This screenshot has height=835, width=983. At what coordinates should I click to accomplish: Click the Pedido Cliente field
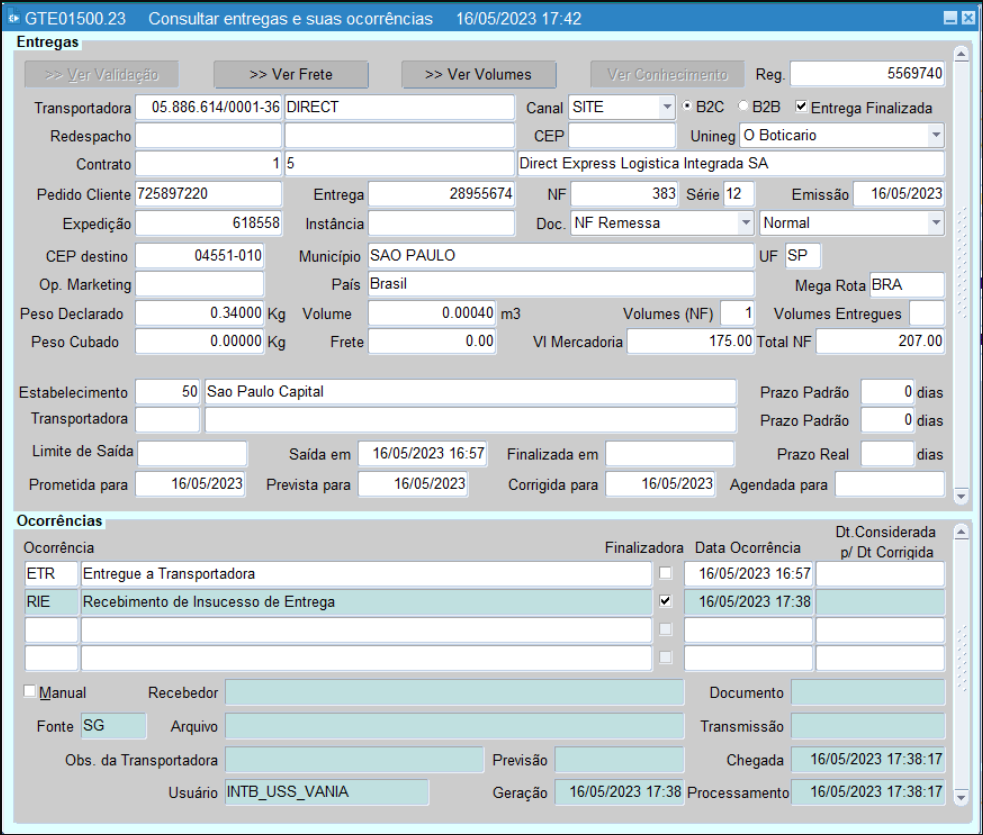point(208,194)
